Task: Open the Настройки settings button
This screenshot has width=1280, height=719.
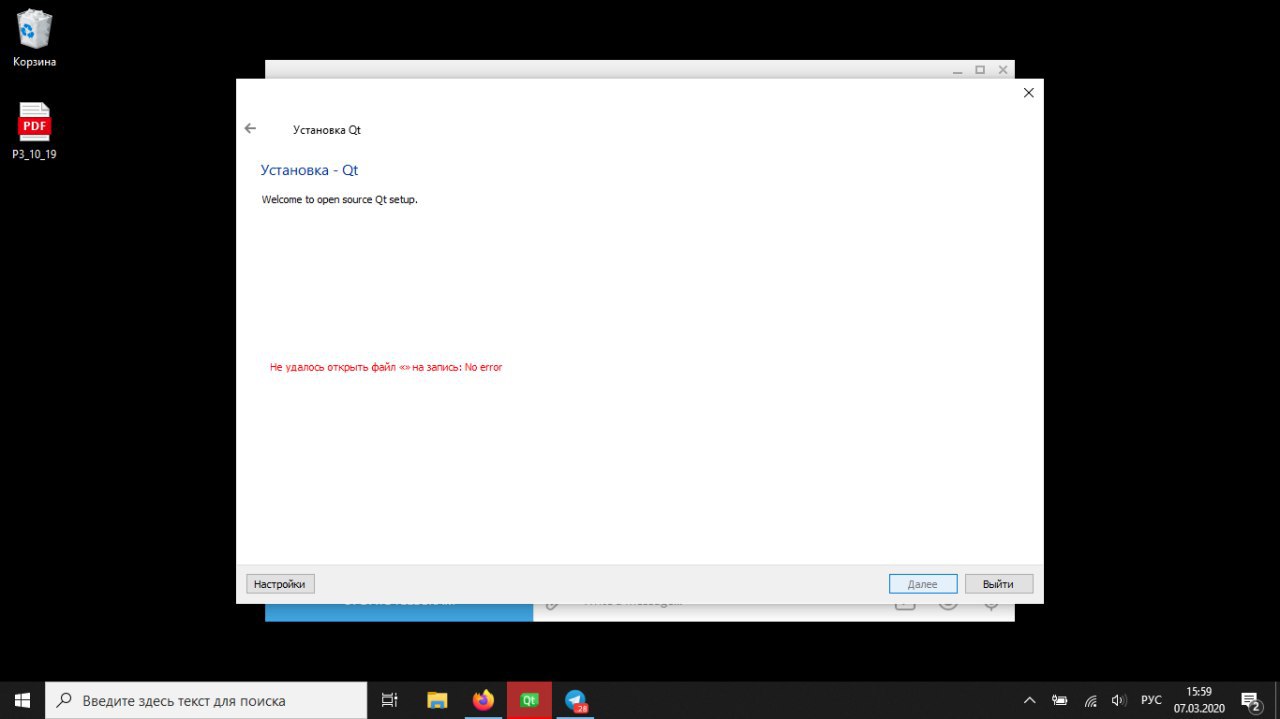Action: 280,584
